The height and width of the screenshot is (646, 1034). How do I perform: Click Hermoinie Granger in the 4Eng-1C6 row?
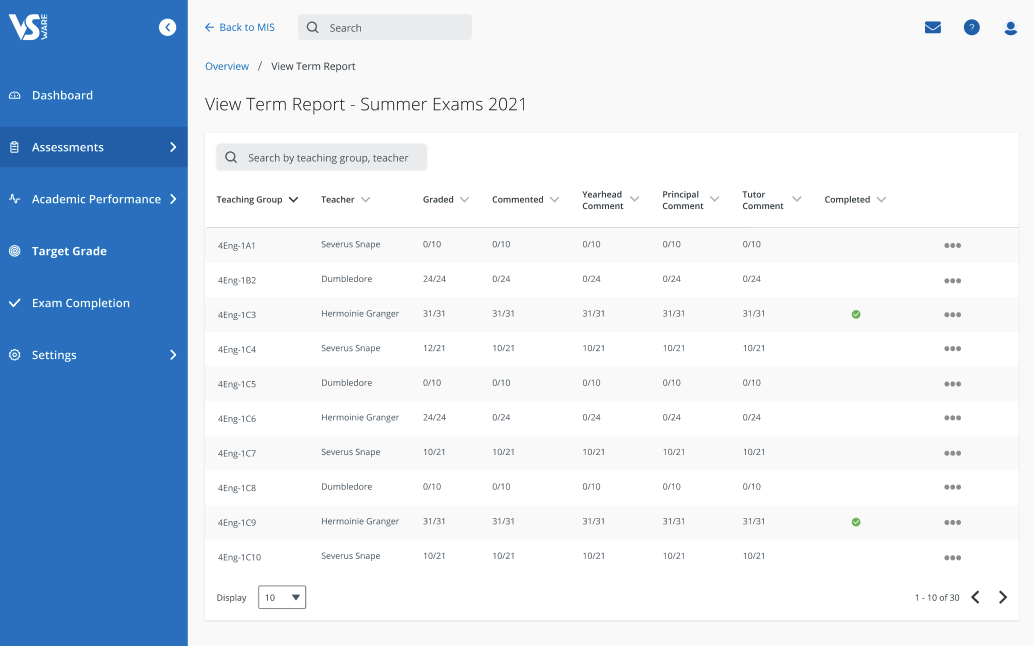point(360,417)
